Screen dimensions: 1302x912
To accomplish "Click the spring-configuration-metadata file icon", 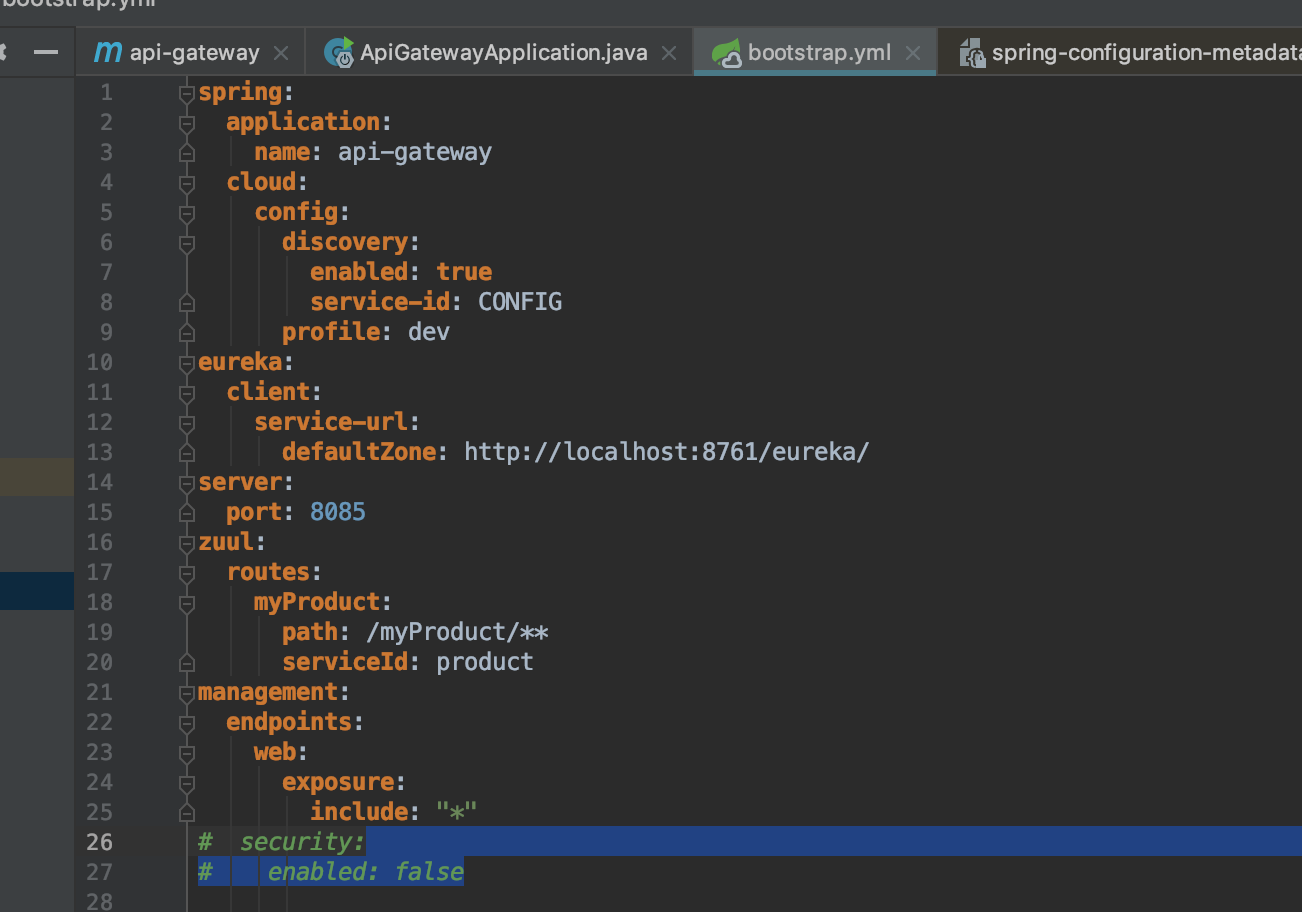I will pos(972,53).
